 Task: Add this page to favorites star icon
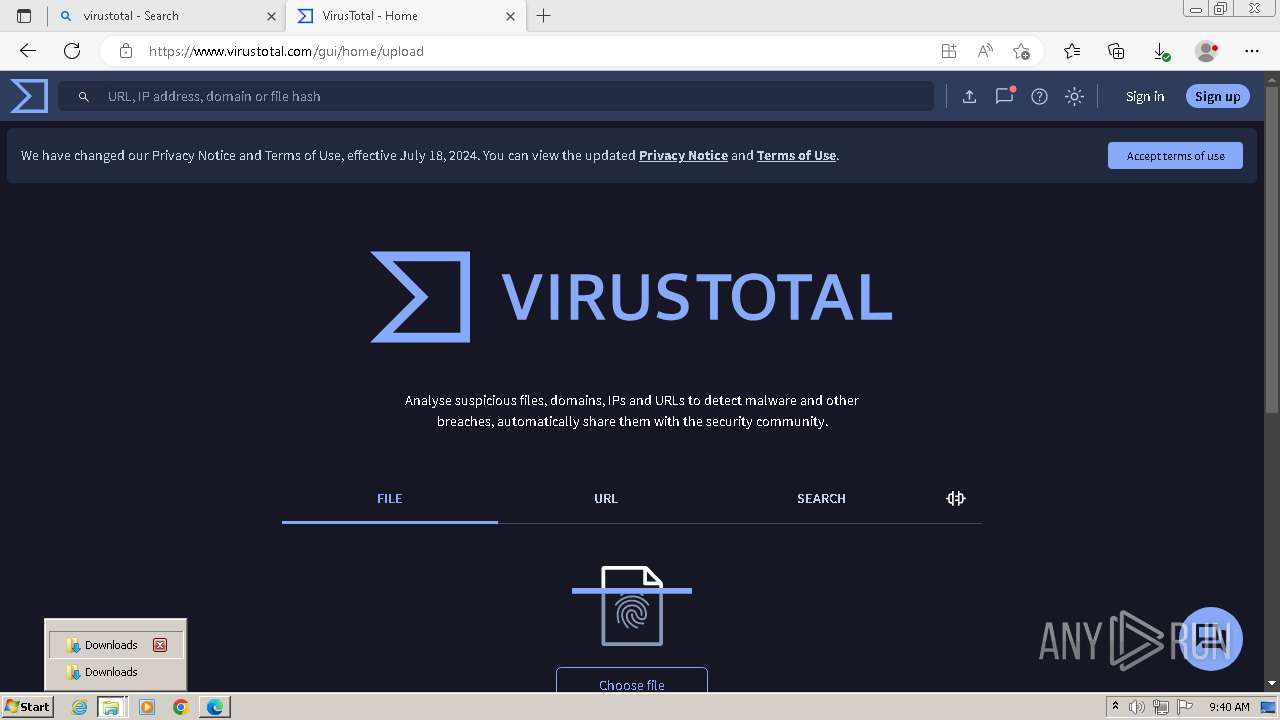point(1021,51)
